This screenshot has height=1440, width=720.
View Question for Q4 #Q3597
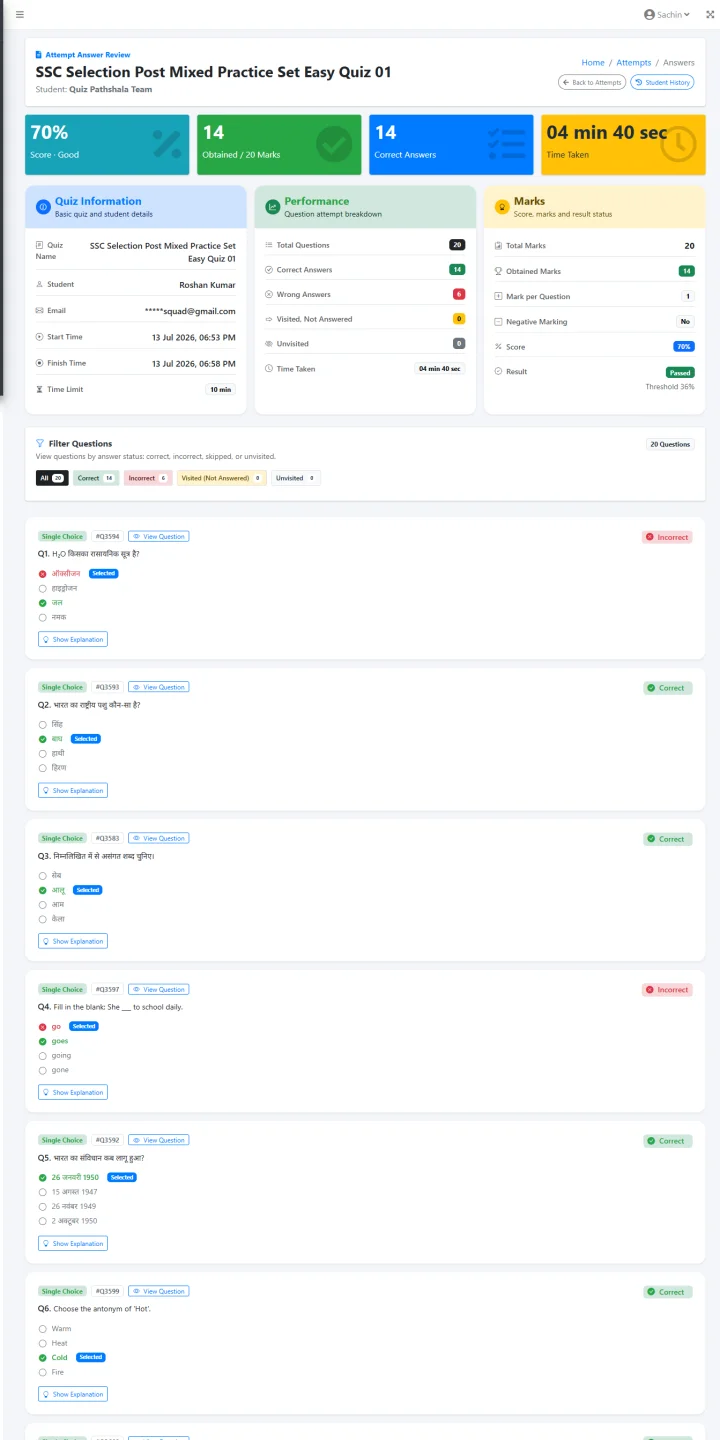(159, 989)
